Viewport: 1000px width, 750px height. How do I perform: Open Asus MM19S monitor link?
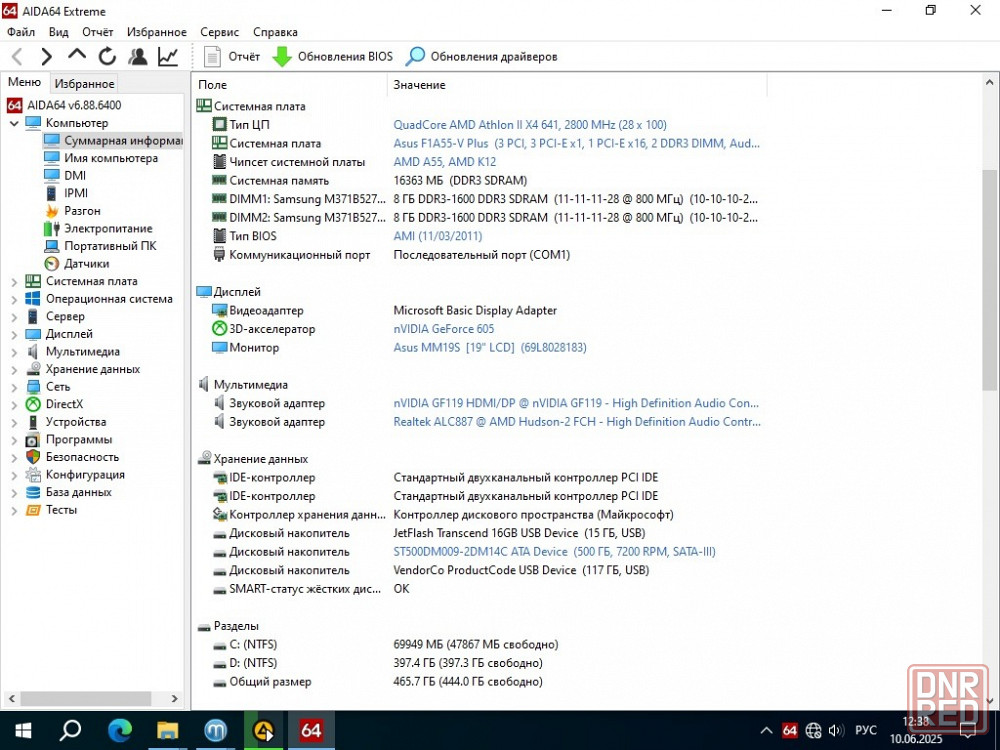pyautogui.click(x=490, y=348)
